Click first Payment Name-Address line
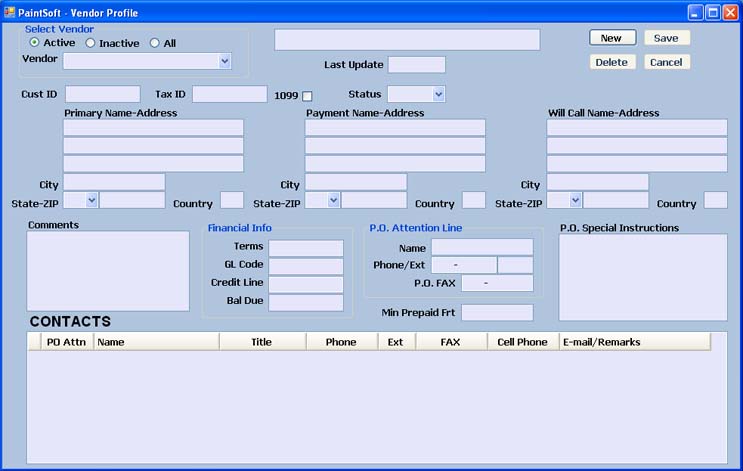 tap(395, 127)
